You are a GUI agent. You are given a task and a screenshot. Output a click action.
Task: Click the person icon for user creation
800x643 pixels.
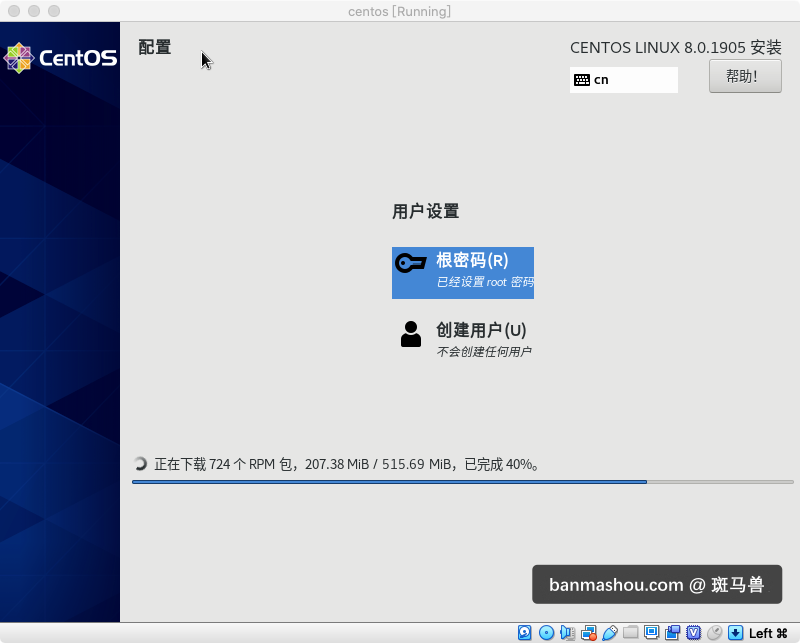411,334
